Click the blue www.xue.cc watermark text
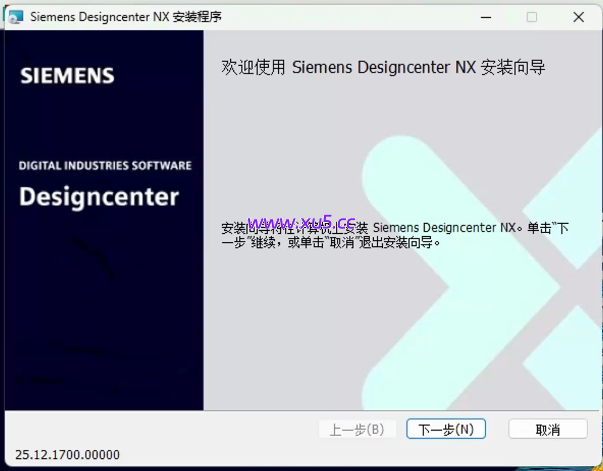Image resolution: width=603 pixels, height=471 pixels. [x=300, y=222]
